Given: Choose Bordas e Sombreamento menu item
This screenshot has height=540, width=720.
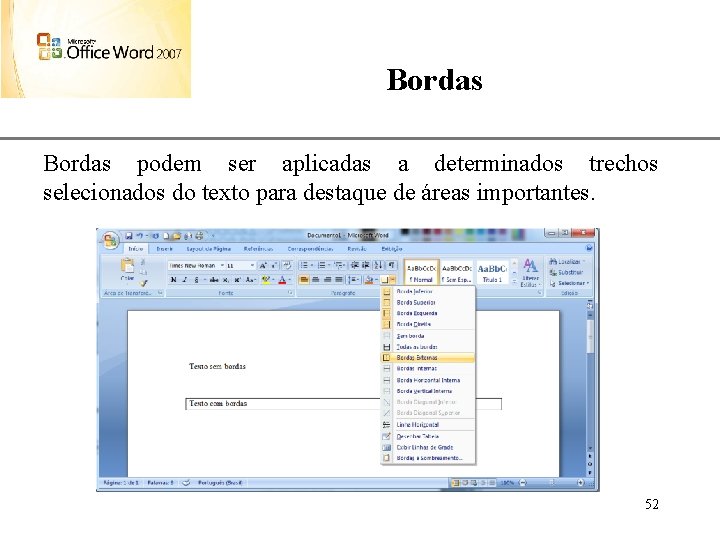Looking at the screenshot, I should pos(428,458).
